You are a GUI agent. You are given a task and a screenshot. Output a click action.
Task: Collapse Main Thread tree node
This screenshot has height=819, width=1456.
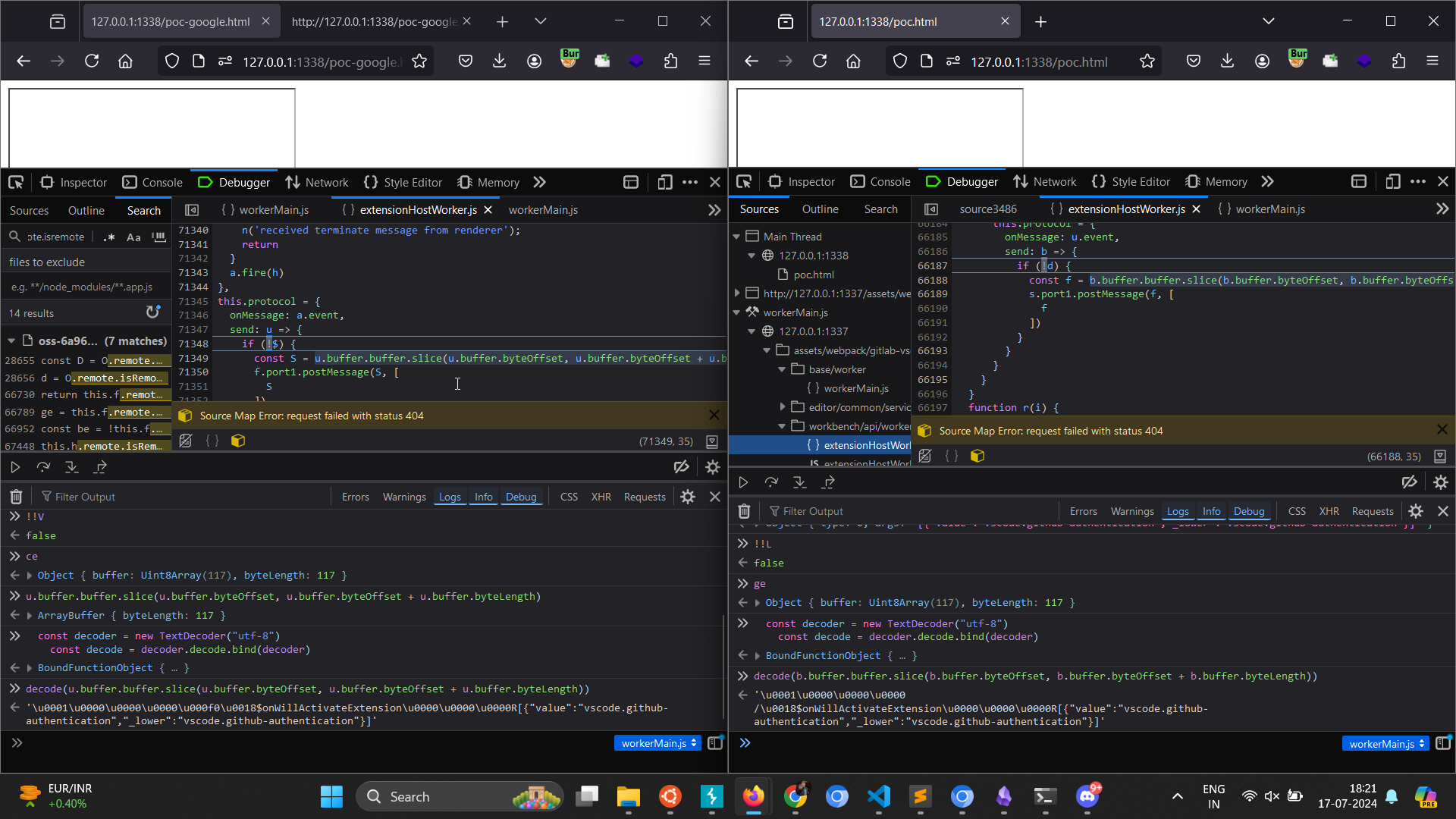click(736, 237)
